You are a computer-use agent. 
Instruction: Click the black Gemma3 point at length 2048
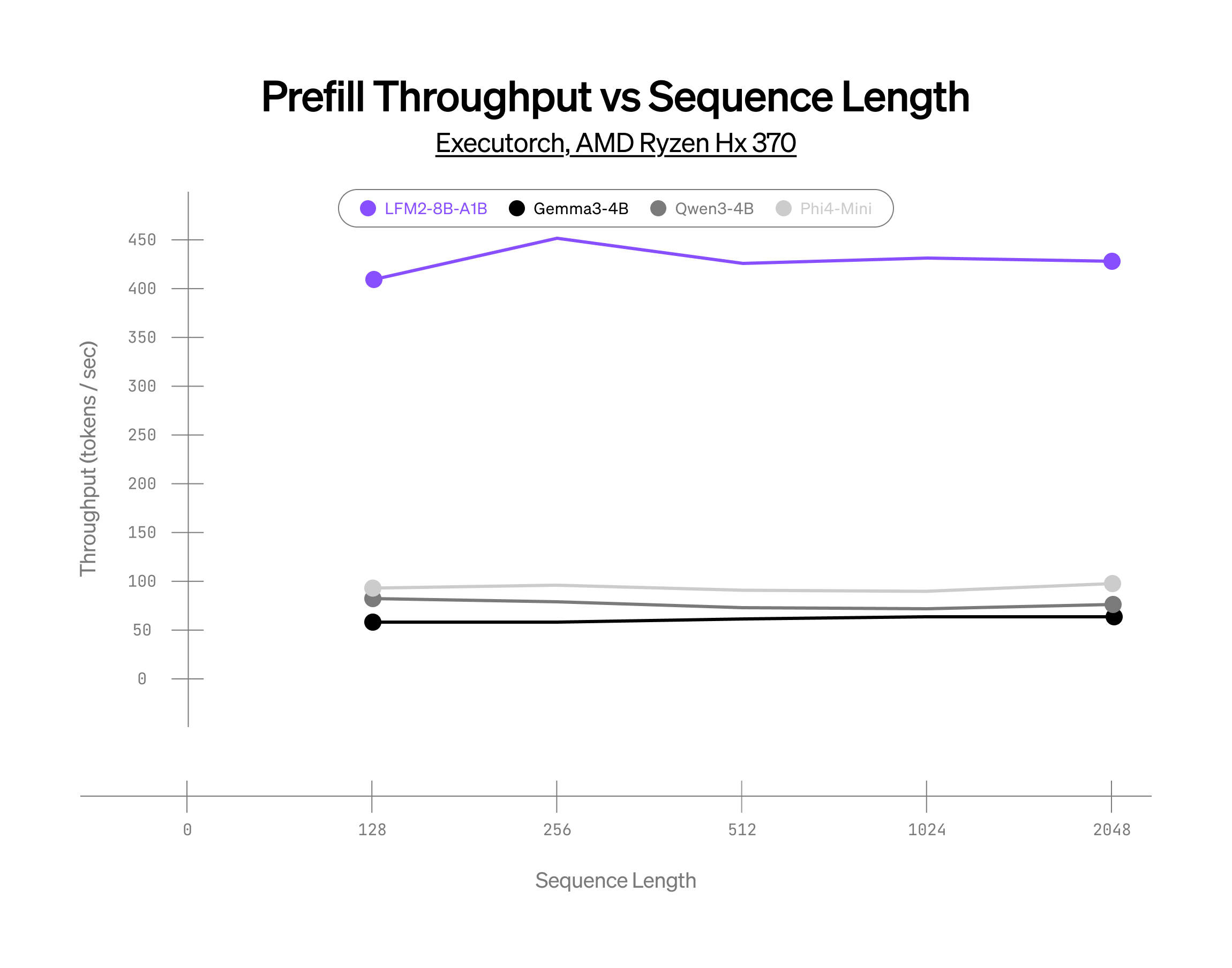pyautogui.click(x=1114, y=617)
